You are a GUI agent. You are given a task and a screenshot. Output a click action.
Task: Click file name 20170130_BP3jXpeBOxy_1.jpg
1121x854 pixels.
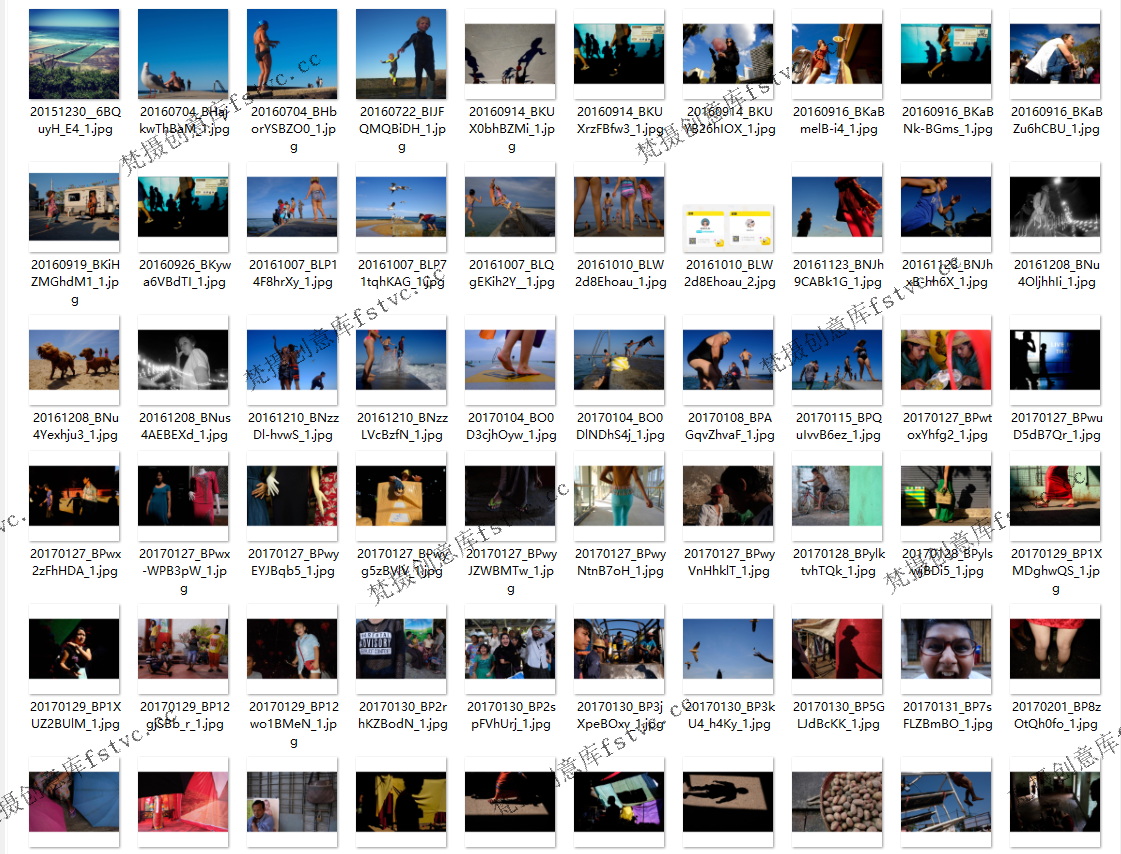(x=621, y=715)
